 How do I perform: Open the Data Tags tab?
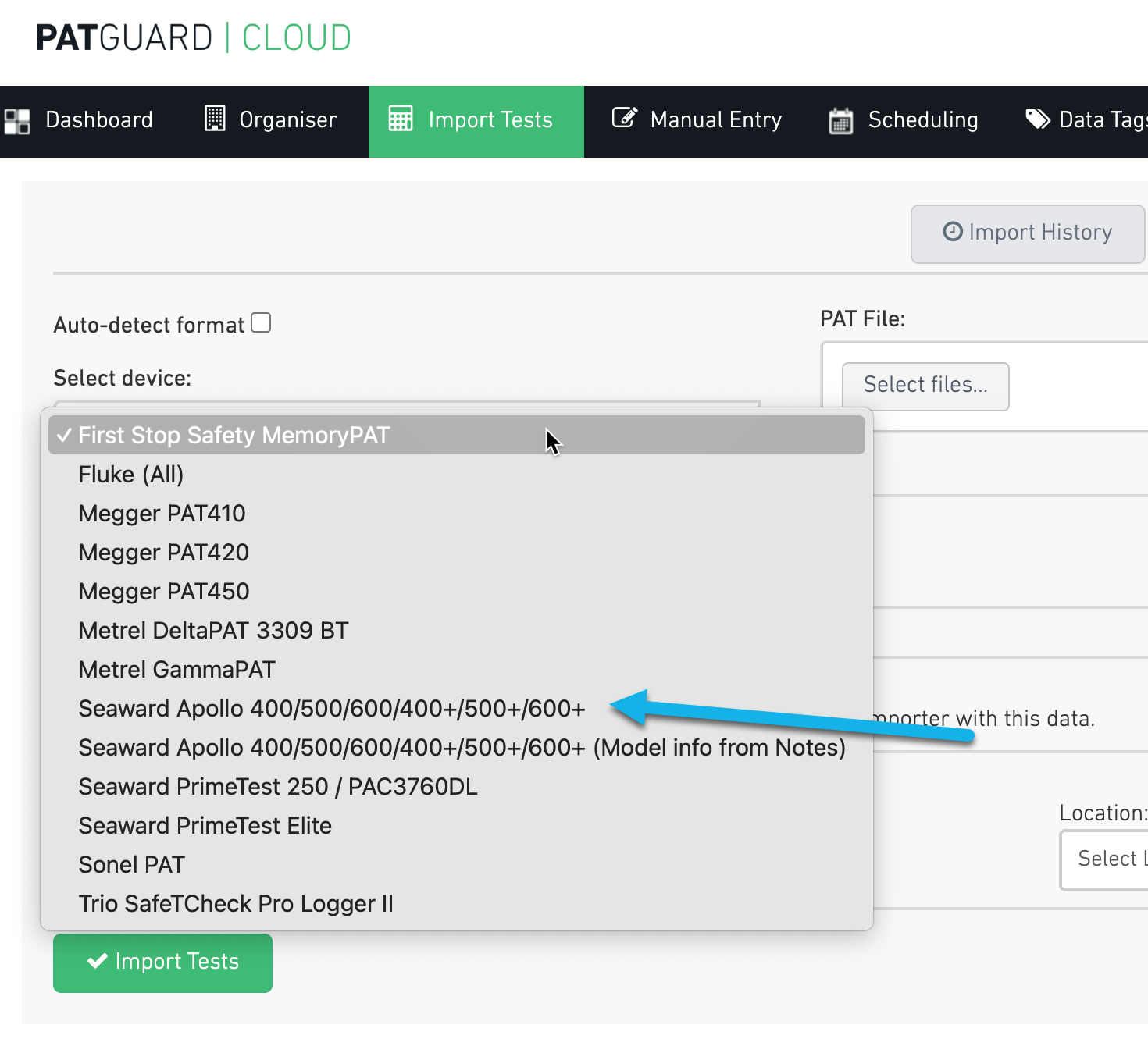(x=1086, y=121)
